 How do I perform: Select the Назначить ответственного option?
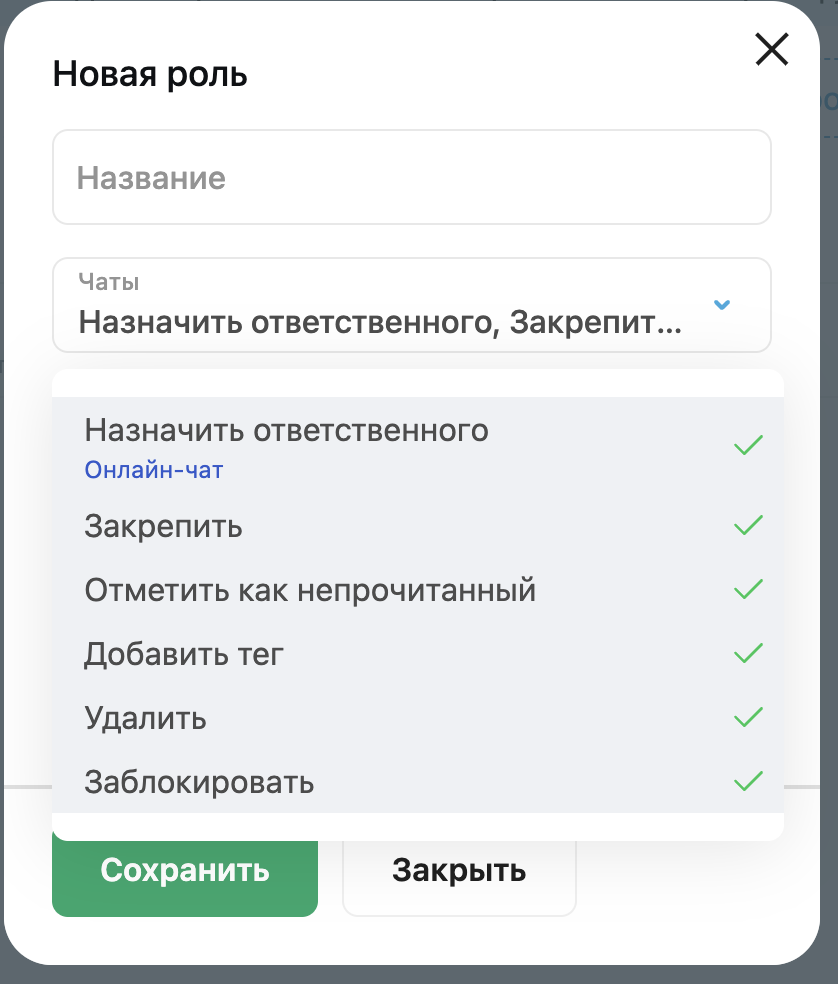coord(418,446)
